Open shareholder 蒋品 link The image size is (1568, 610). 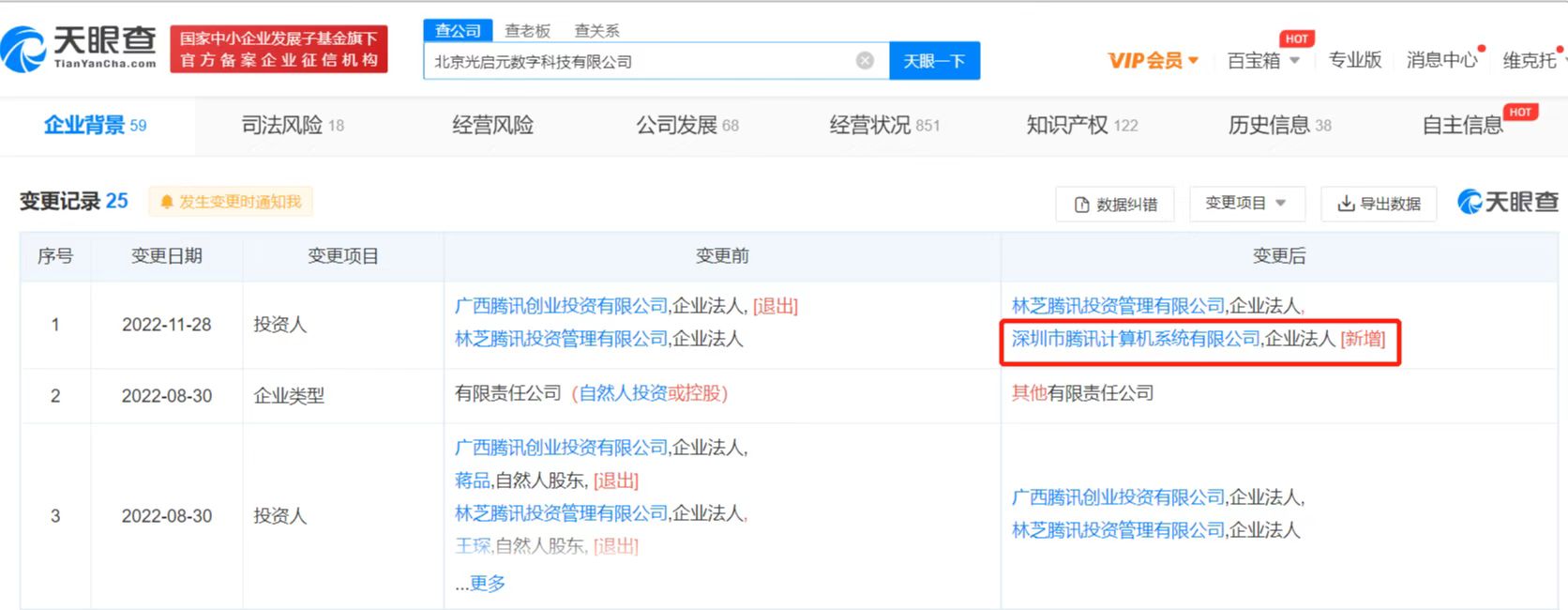[x=473, y=480]
